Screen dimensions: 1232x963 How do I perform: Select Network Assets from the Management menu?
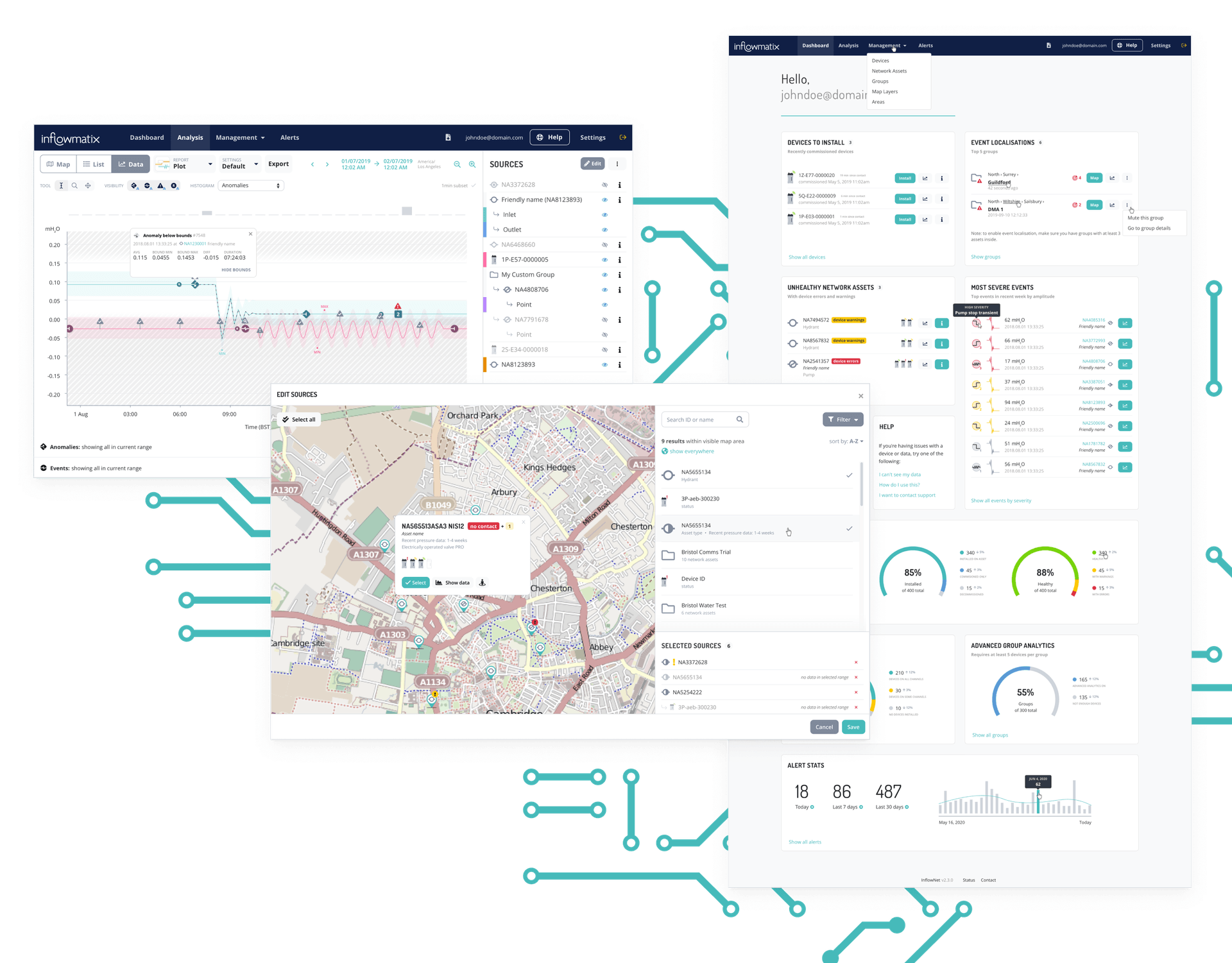point(889,71)
